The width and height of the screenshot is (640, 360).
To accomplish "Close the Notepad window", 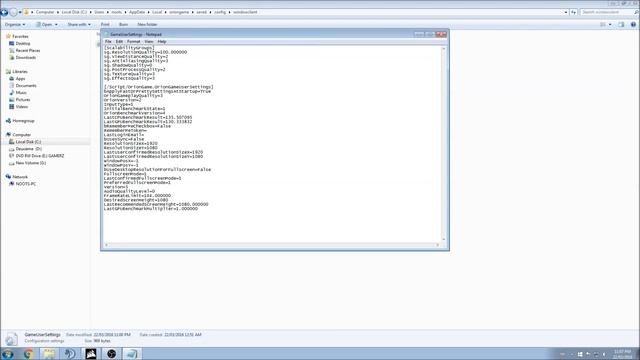I will tap(441, 34).
